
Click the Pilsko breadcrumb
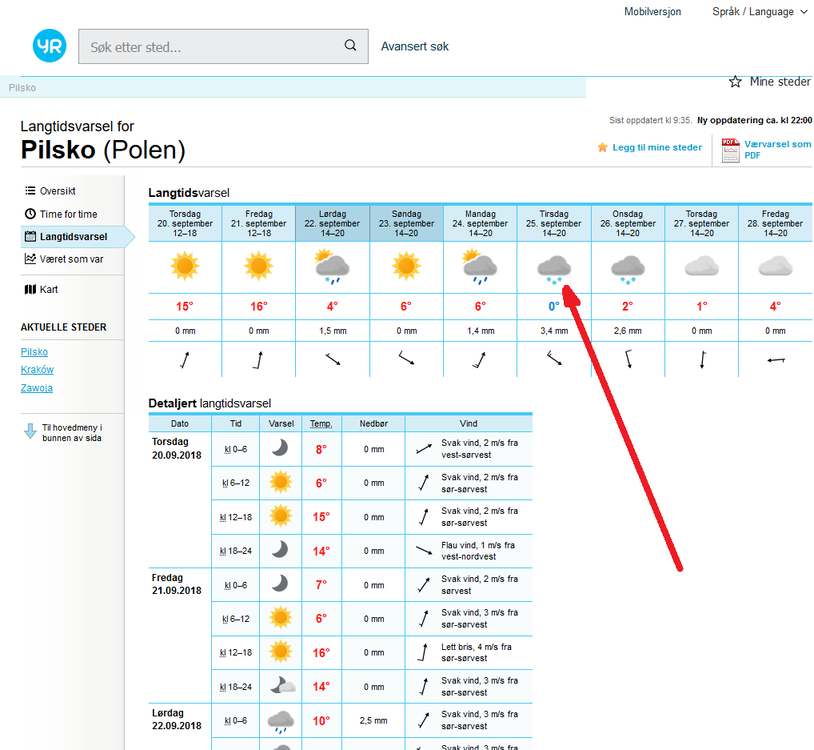point(22,88)
